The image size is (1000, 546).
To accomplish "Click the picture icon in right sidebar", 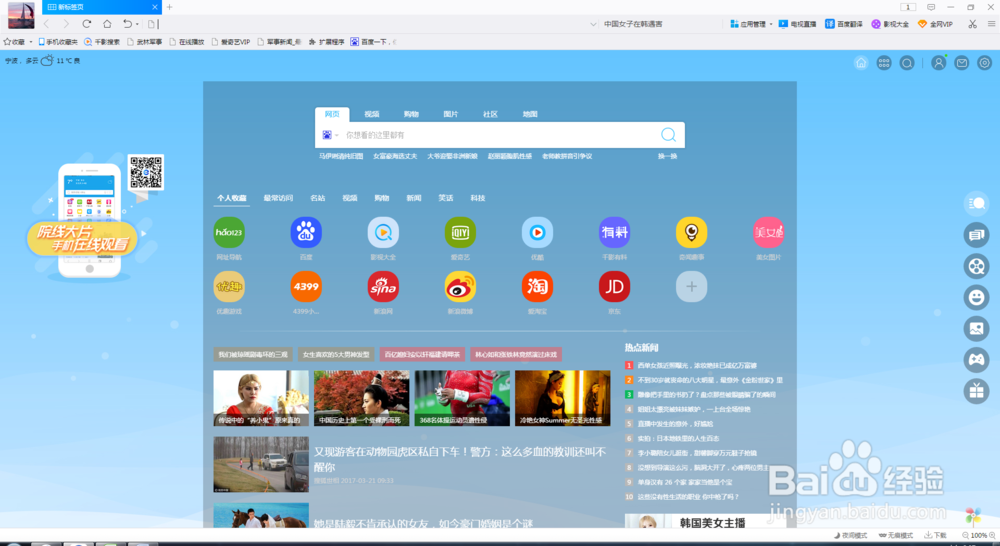I will point(976,328).
